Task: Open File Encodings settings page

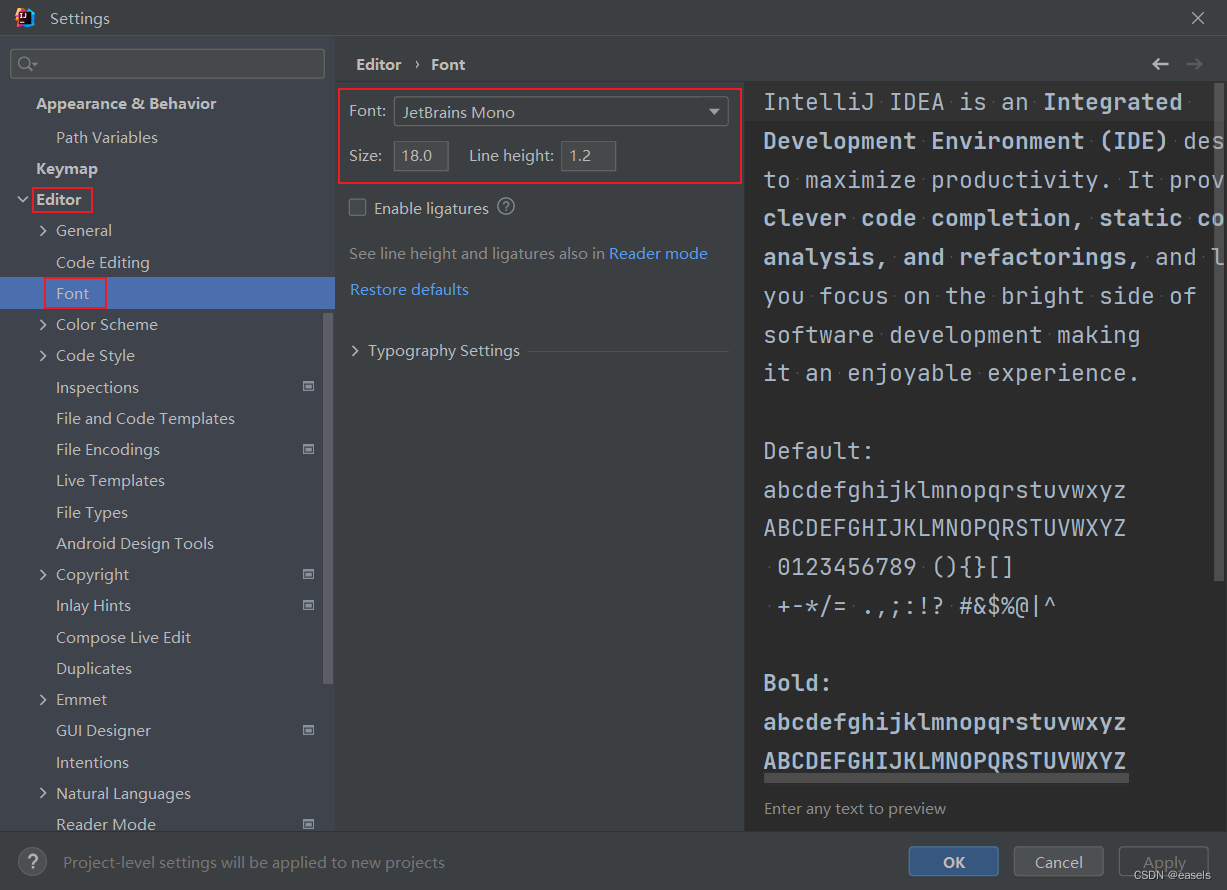Action: 108,449
